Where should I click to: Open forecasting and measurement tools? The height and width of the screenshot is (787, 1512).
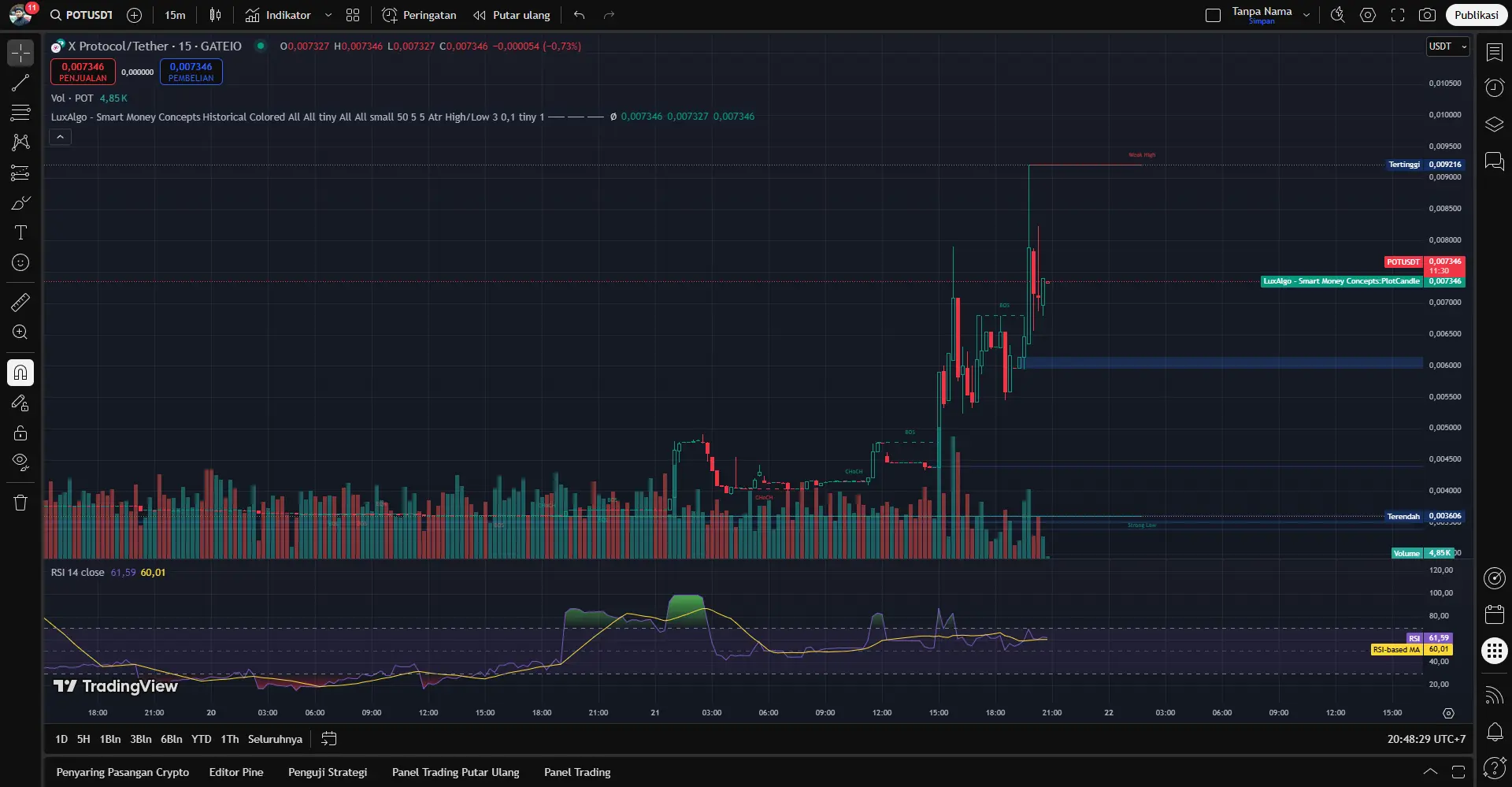[x=20, y=173]
